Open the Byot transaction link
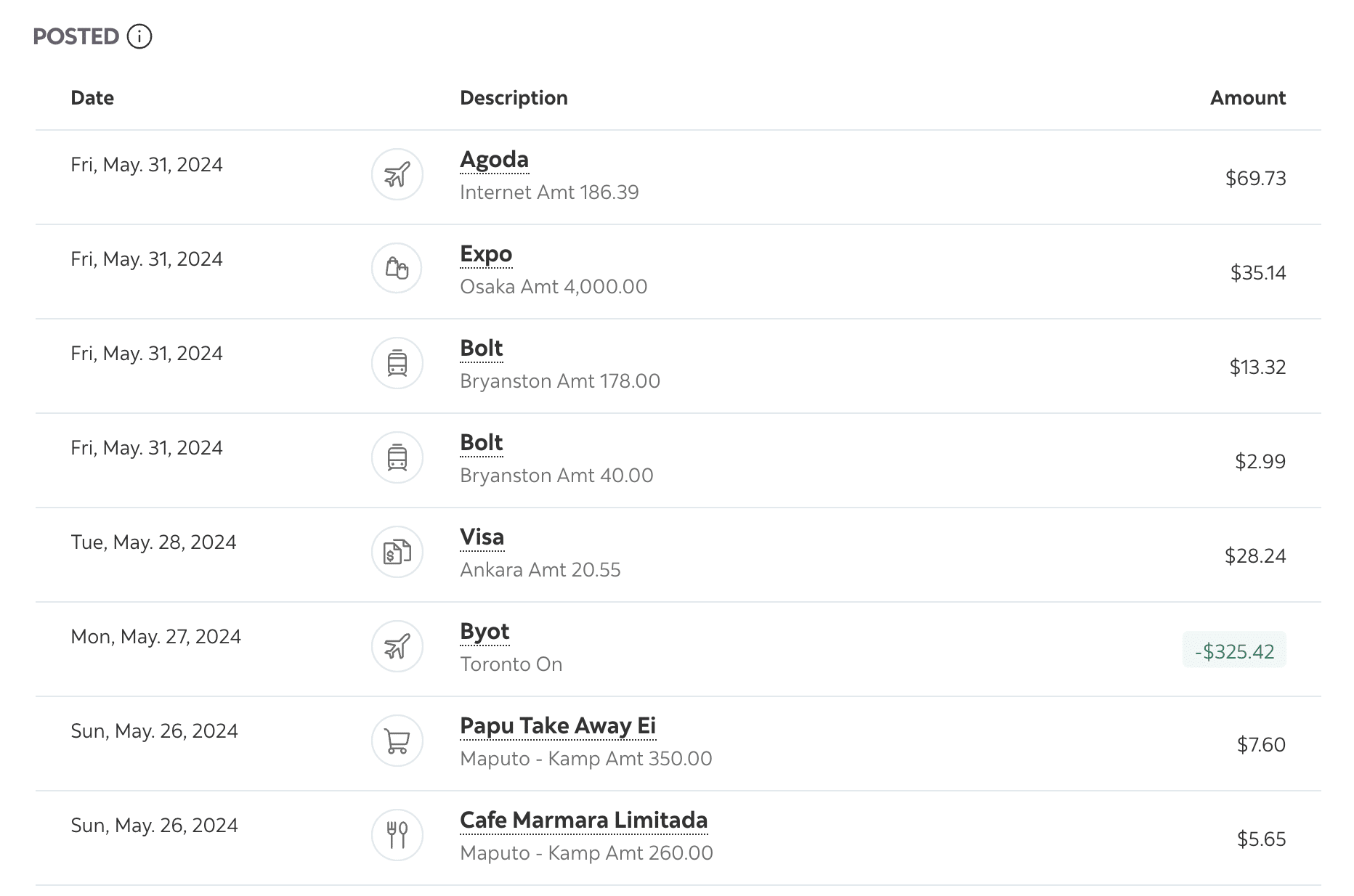Screen dimensions: 1354x896 (x=485, y=632)
